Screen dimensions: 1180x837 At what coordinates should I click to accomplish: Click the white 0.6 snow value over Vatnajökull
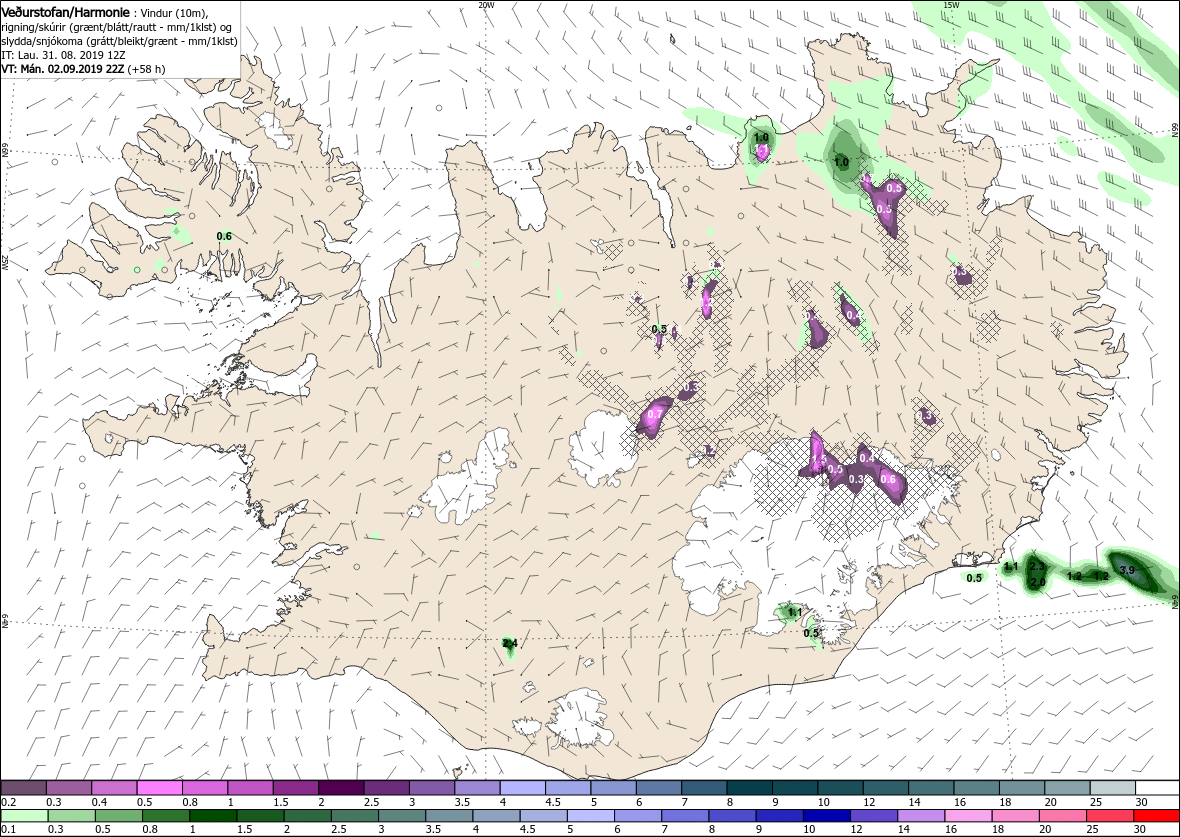[x=888, y=479]
